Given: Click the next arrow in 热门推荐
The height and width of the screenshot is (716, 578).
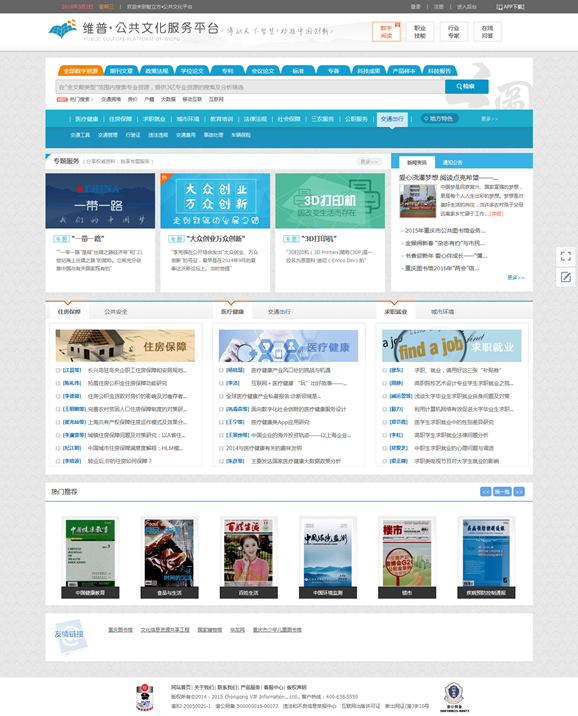Looking at the screenshot, I should click(x=519, y=492).
